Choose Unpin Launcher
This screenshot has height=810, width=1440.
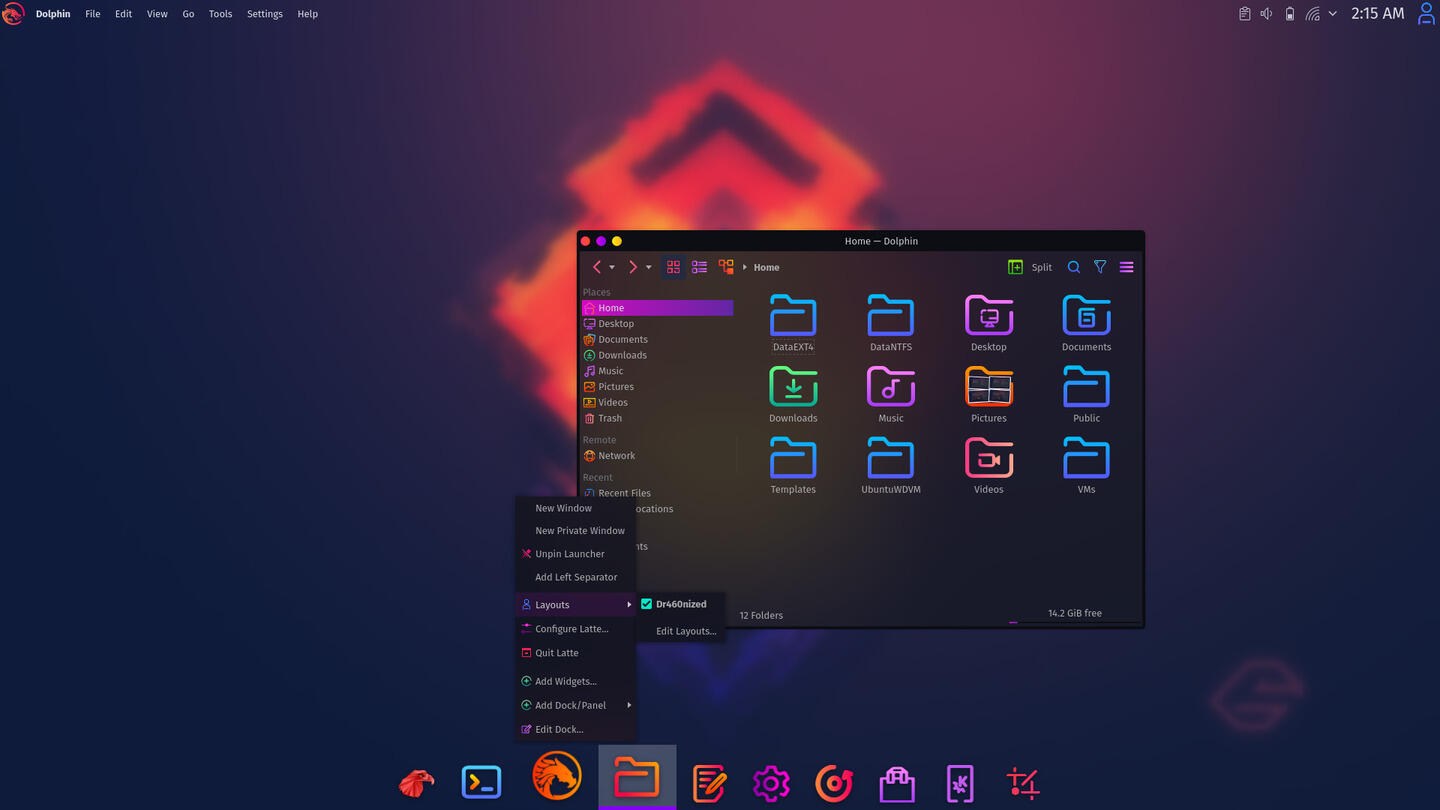click(x=576, y=554)
